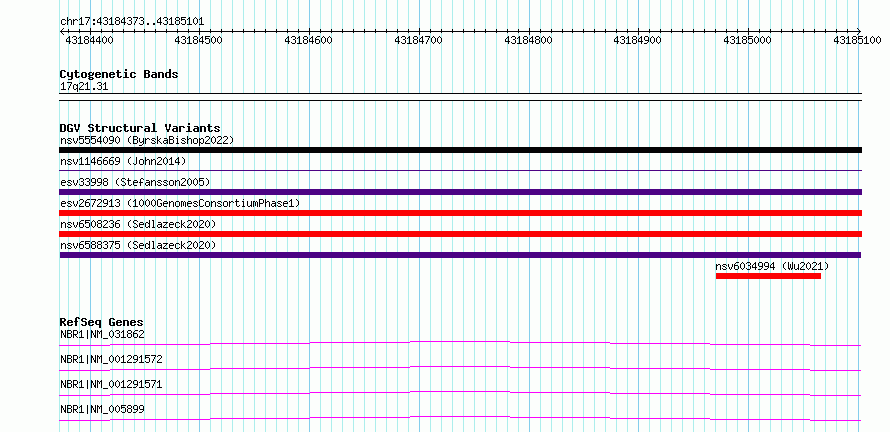Click ruler tick label 43185100
Screen dimensions: 890x432
coord(857,40)
